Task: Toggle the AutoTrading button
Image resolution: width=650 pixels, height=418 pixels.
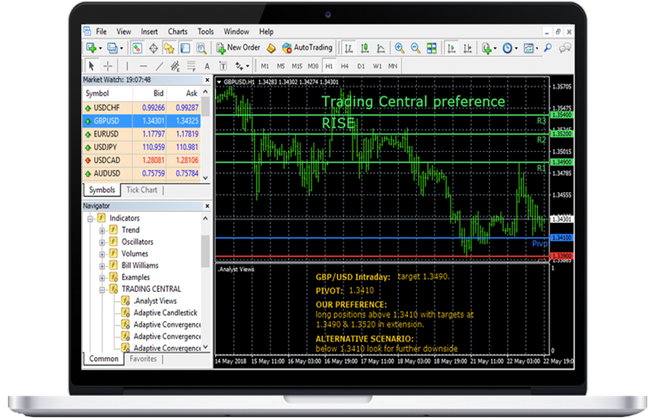Action: point(307,48)
